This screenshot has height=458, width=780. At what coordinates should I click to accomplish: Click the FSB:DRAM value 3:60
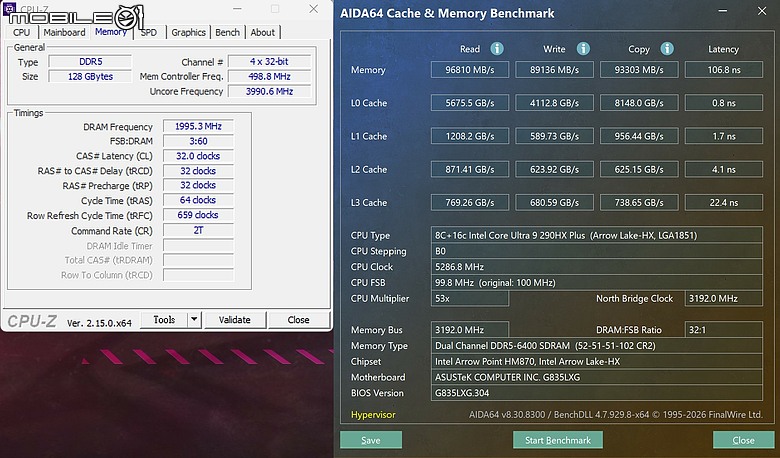[198, 141]
